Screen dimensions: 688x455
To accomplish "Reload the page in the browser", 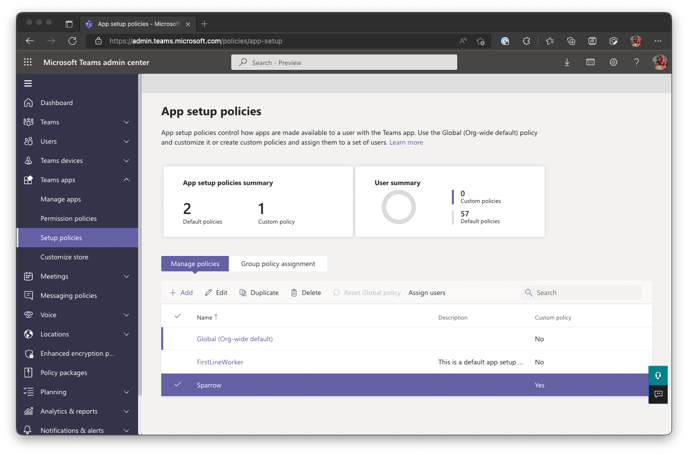I will tap(72, 41).
